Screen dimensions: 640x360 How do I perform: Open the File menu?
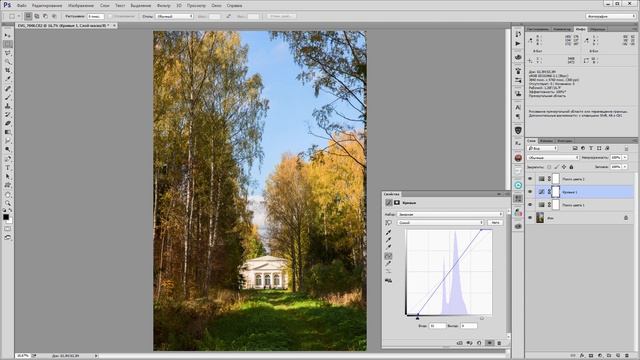(x=22, y=6)
